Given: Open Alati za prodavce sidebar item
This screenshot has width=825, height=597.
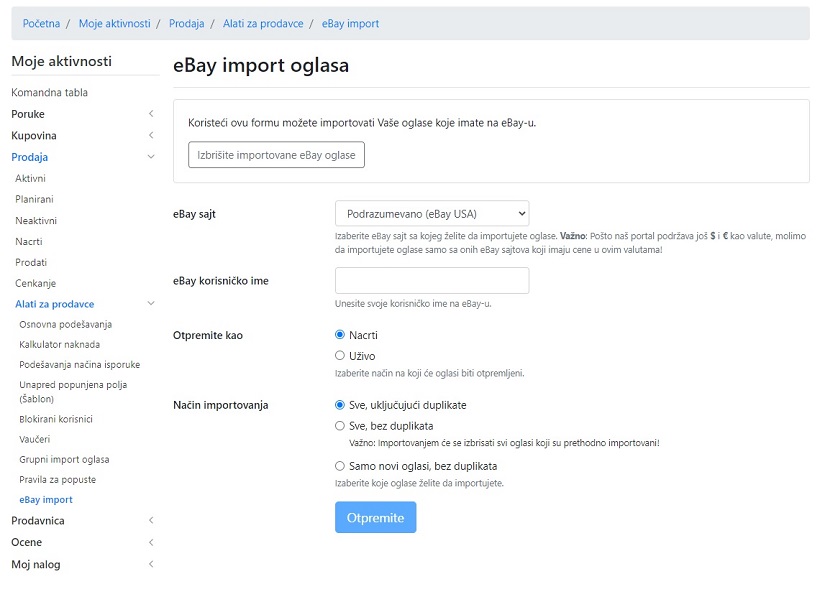Looking at the screenshot, I should pos(55,304).
